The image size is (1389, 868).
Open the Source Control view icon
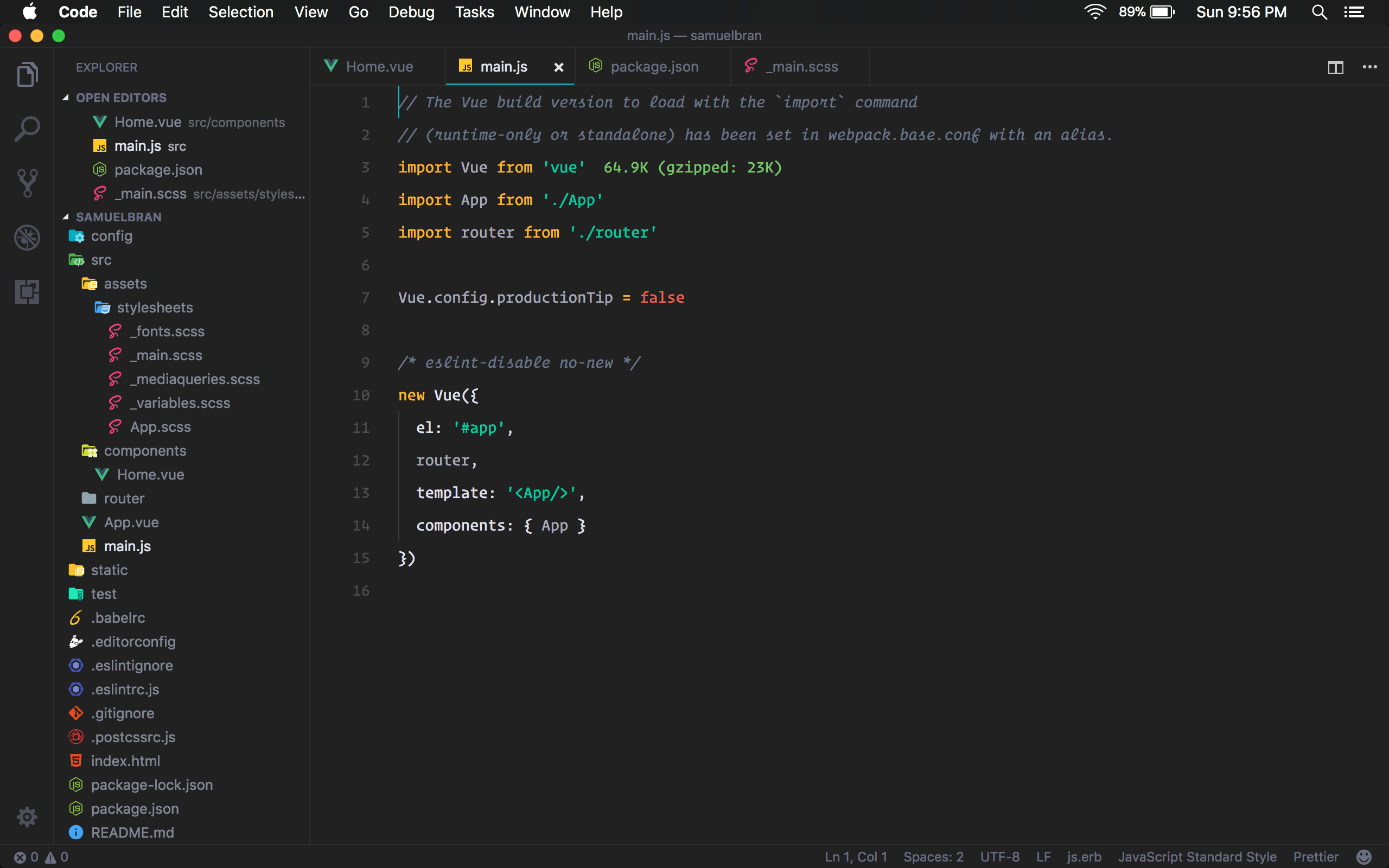[x=27, y=183]
